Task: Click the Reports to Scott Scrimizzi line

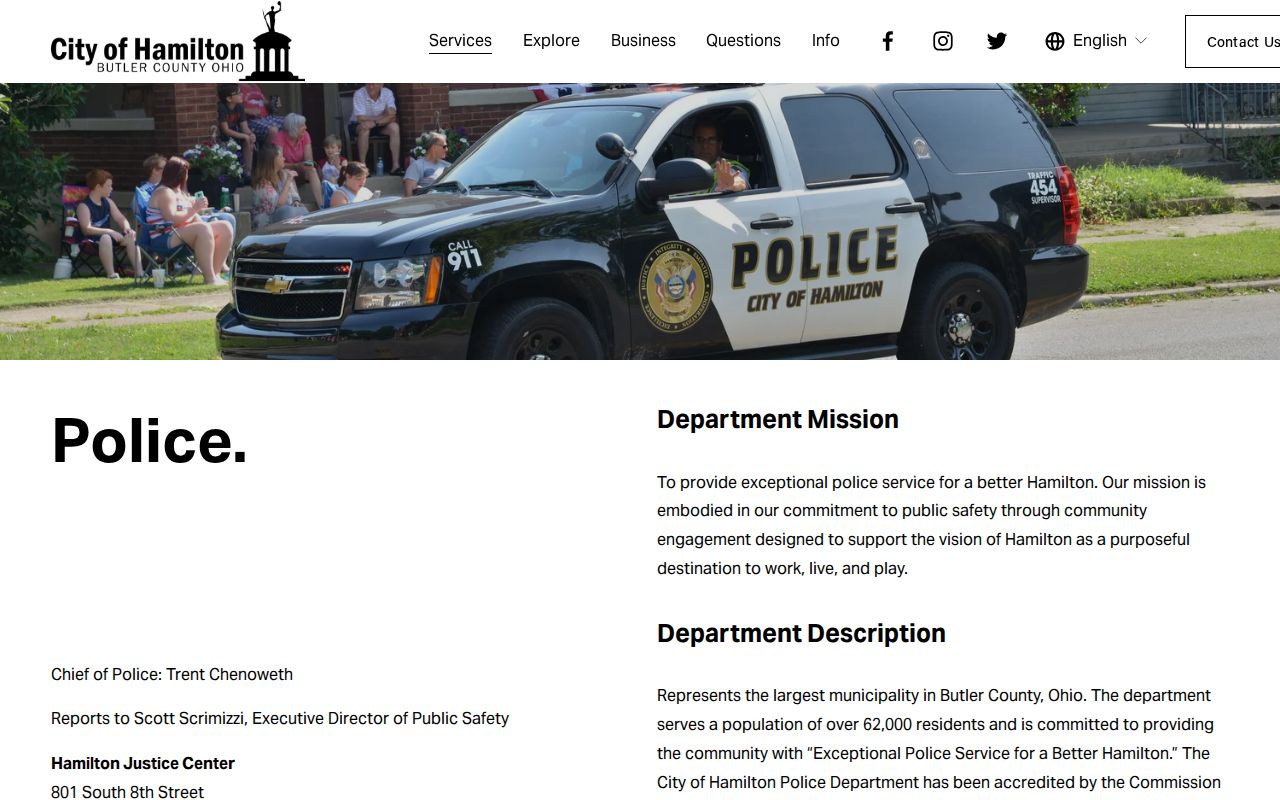Action: [280, 718]
